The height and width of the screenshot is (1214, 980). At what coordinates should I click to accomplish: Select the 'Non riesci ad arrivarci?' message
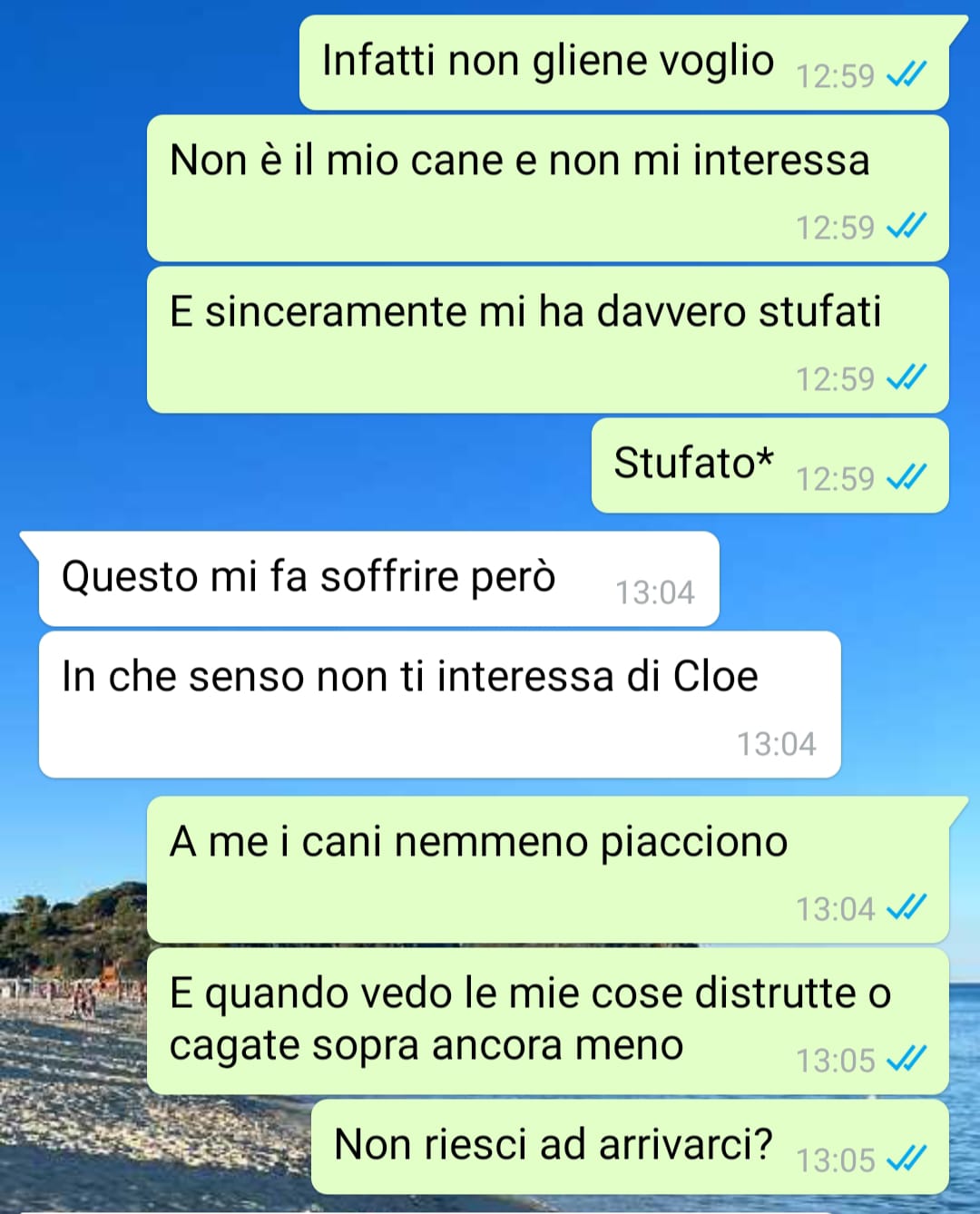point(630,1147)
